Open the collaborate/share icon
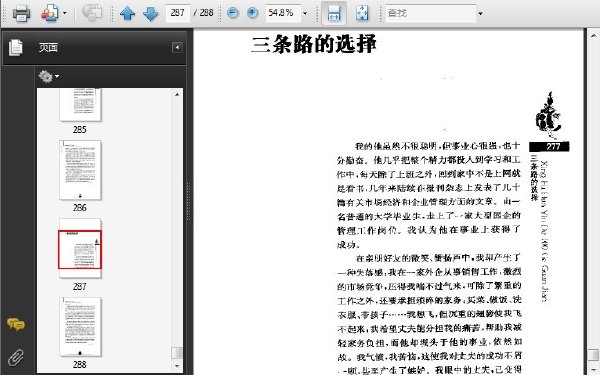This screenshot has height=375, width=600. (x=50, y=13)
